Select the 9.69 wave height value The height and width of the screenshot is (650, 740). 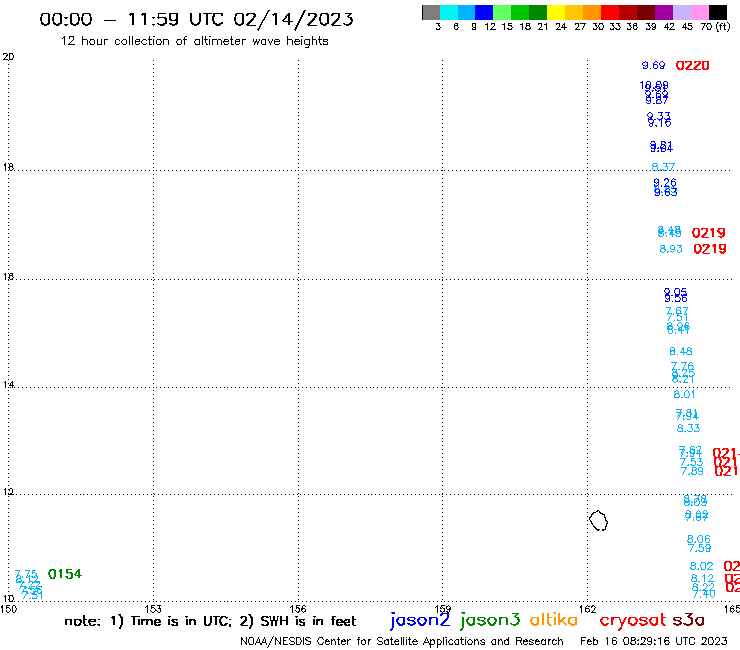(653, 66)
